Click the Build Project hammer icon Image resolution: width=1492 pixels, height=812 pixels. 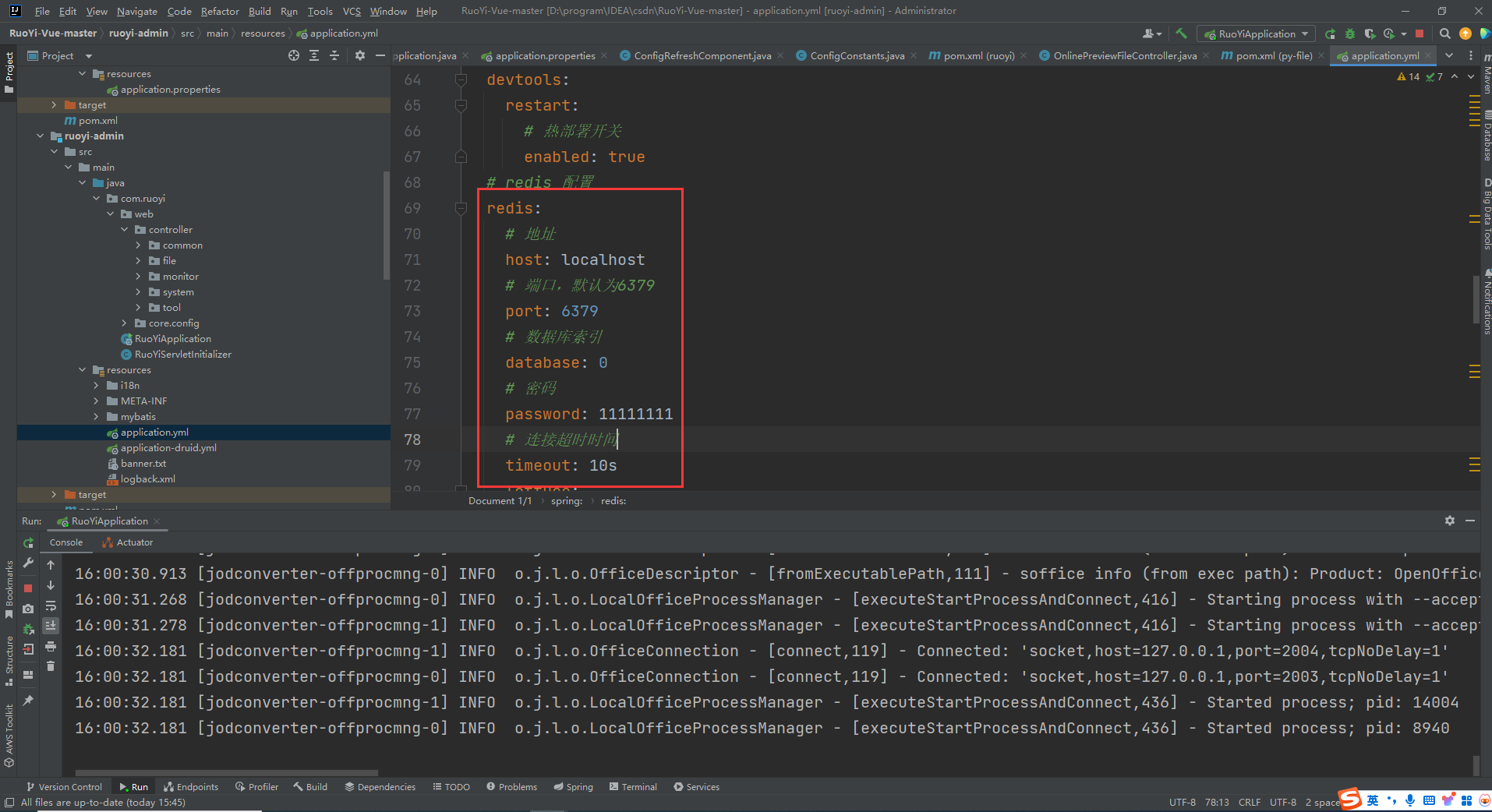coord(1181,34)
